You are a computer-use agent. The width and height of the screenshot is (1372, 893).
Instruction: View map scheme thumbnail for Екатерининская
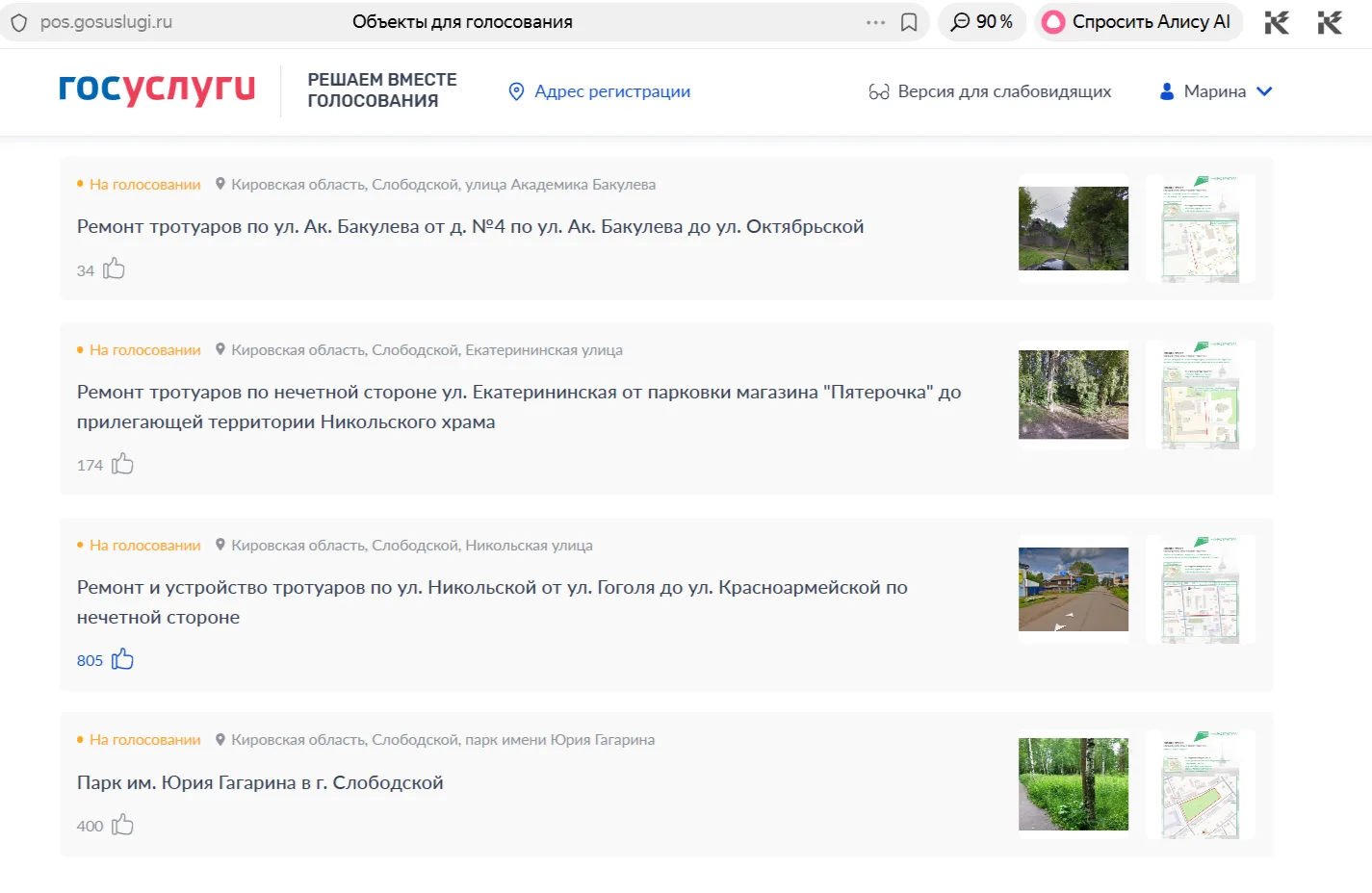[1200, 395]
